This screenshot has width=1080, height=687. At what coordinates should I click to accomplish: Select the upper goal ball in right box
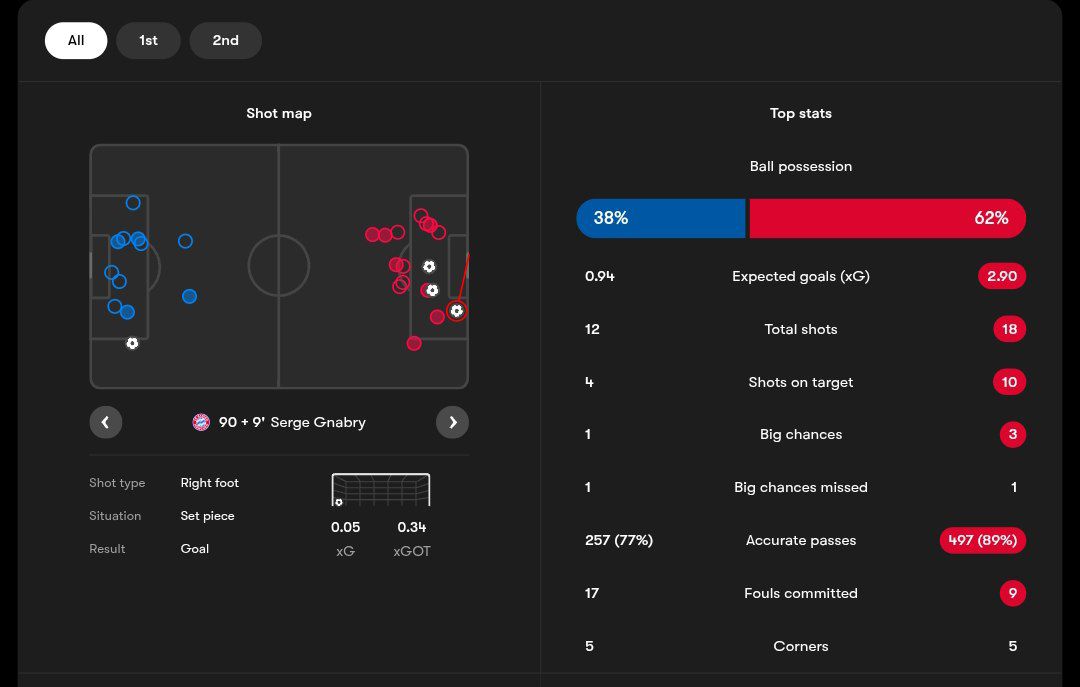[x=429, y=267]
